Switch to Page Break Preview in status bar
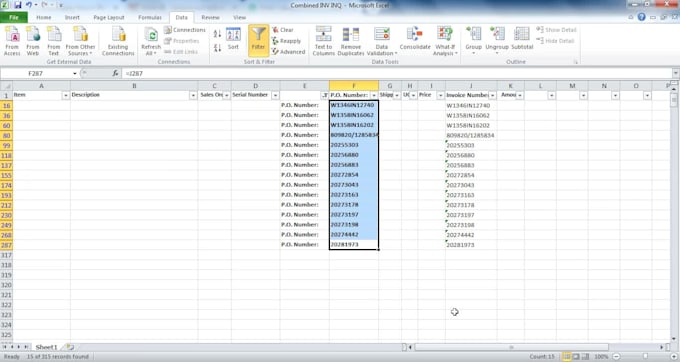 point(585,357)
